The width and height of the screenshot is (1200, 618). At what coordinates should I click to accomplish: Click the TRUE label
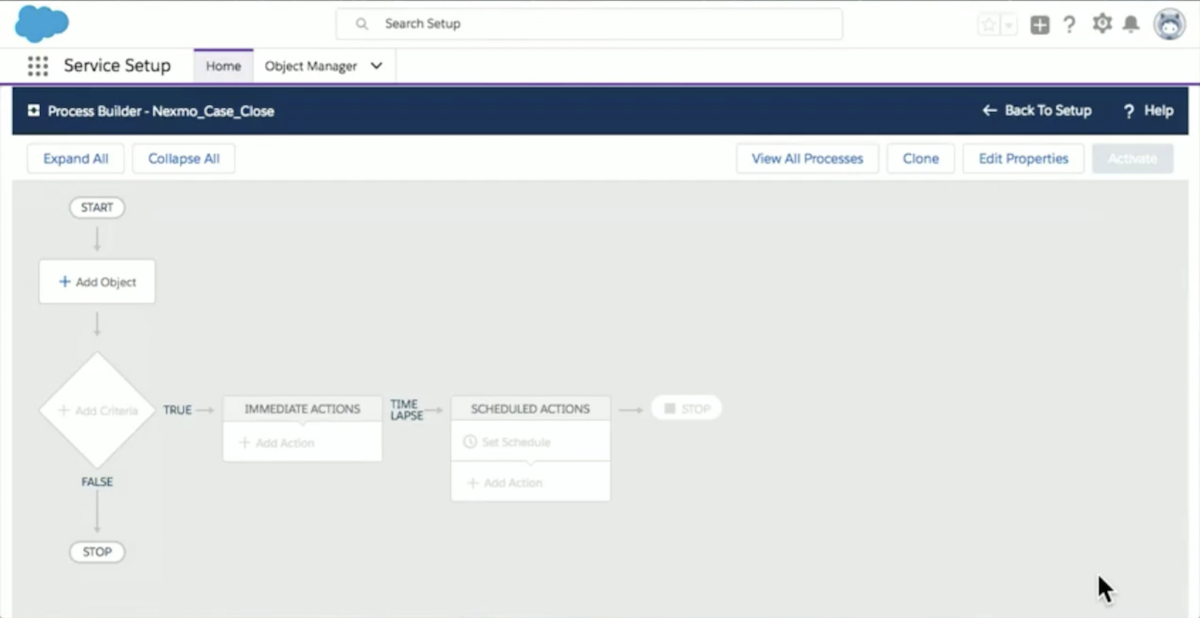click(x=177, y=410)
